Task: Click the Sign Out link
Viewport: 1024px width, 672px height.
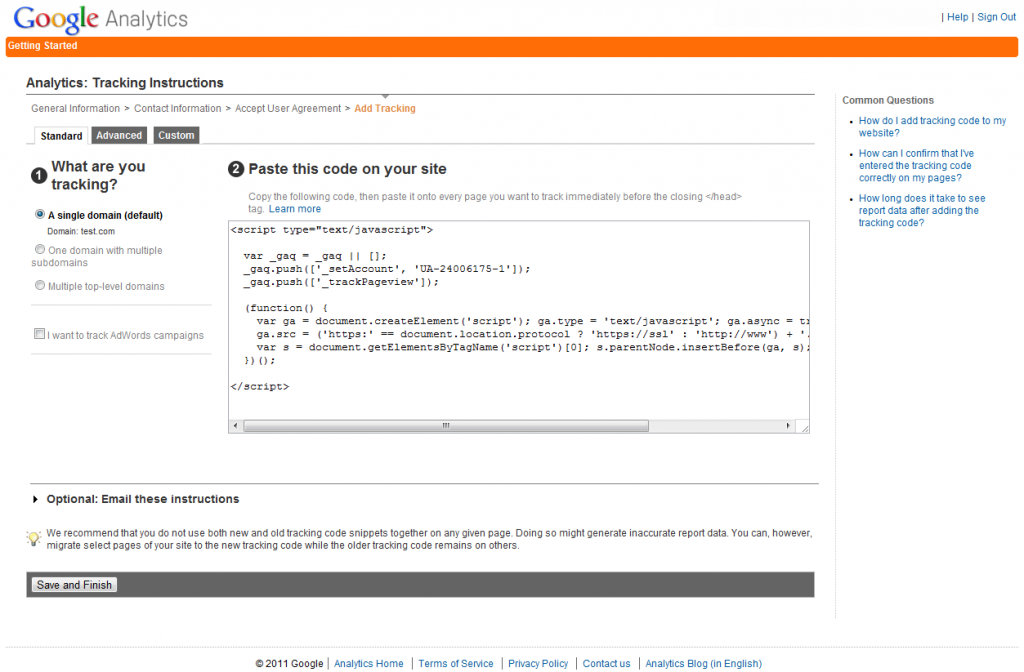Action: click(997, 17)
